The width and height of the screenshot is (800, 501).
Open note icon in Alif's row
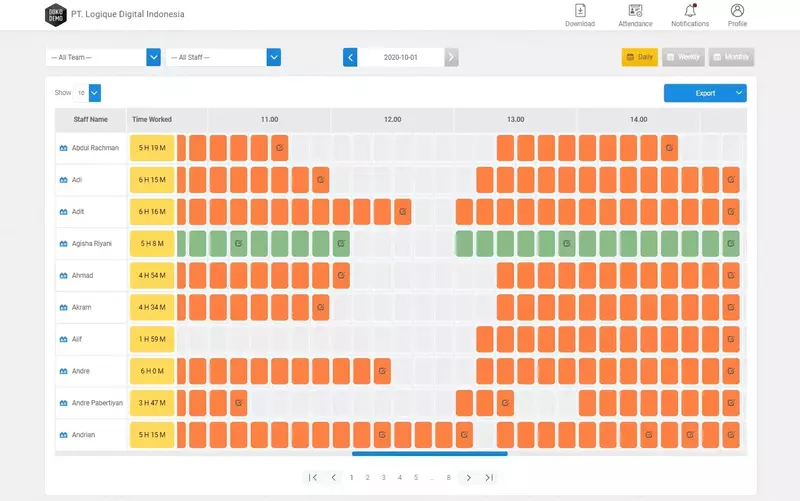click(x=731, y=339)
